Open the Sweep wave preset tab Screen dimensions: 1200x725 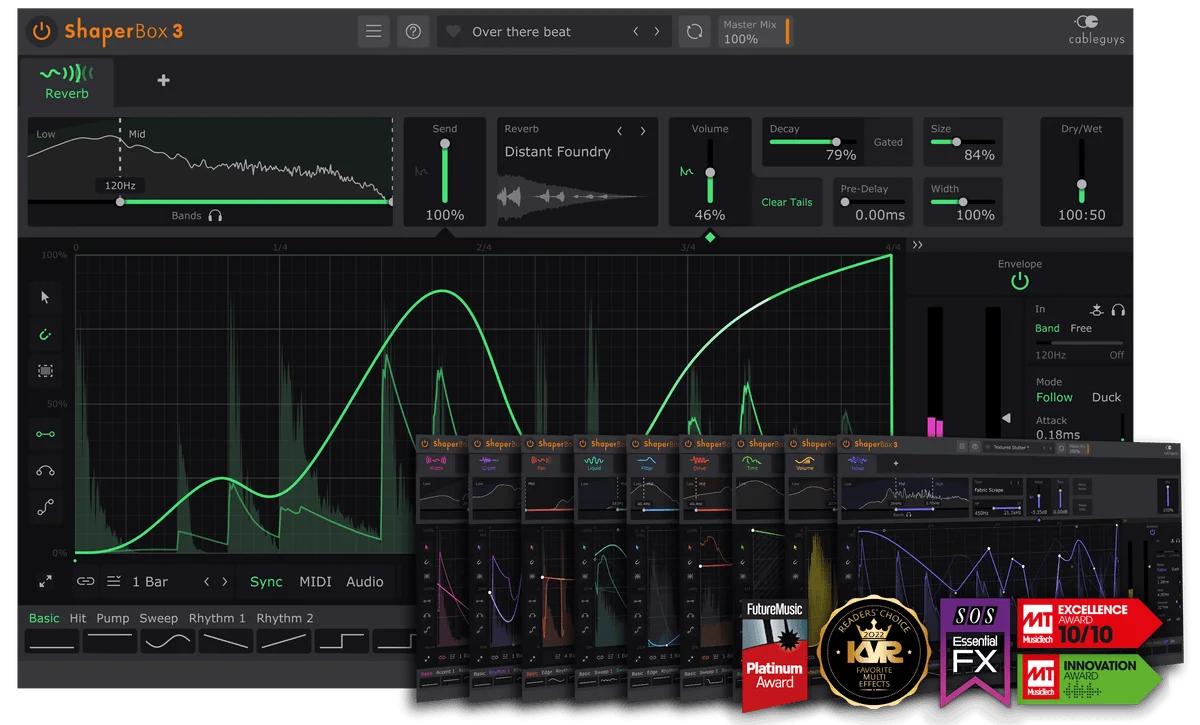[x=159, y=618]
